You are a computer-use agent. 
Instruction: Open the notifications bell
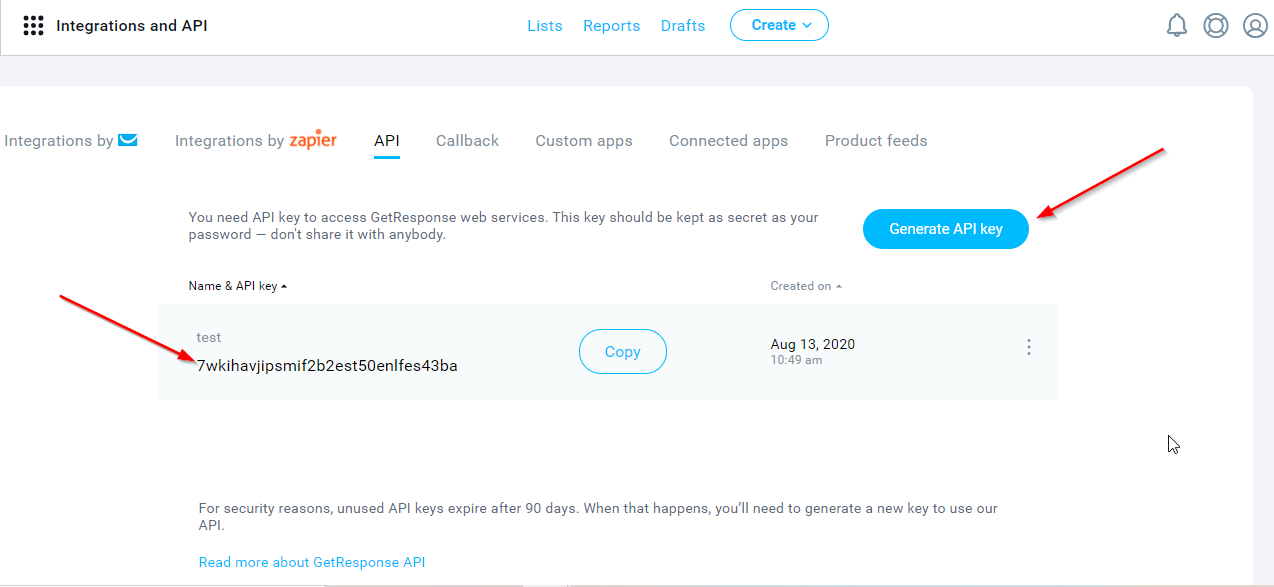(1177, 26)
